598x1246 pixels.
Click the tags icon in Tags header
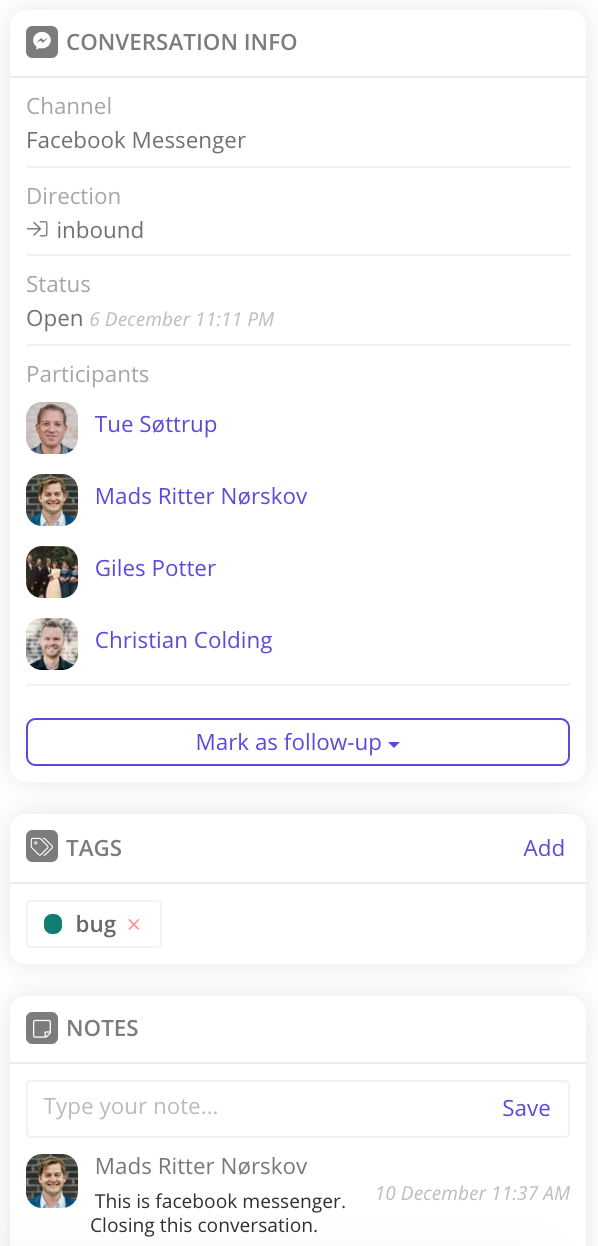point(41,847)
